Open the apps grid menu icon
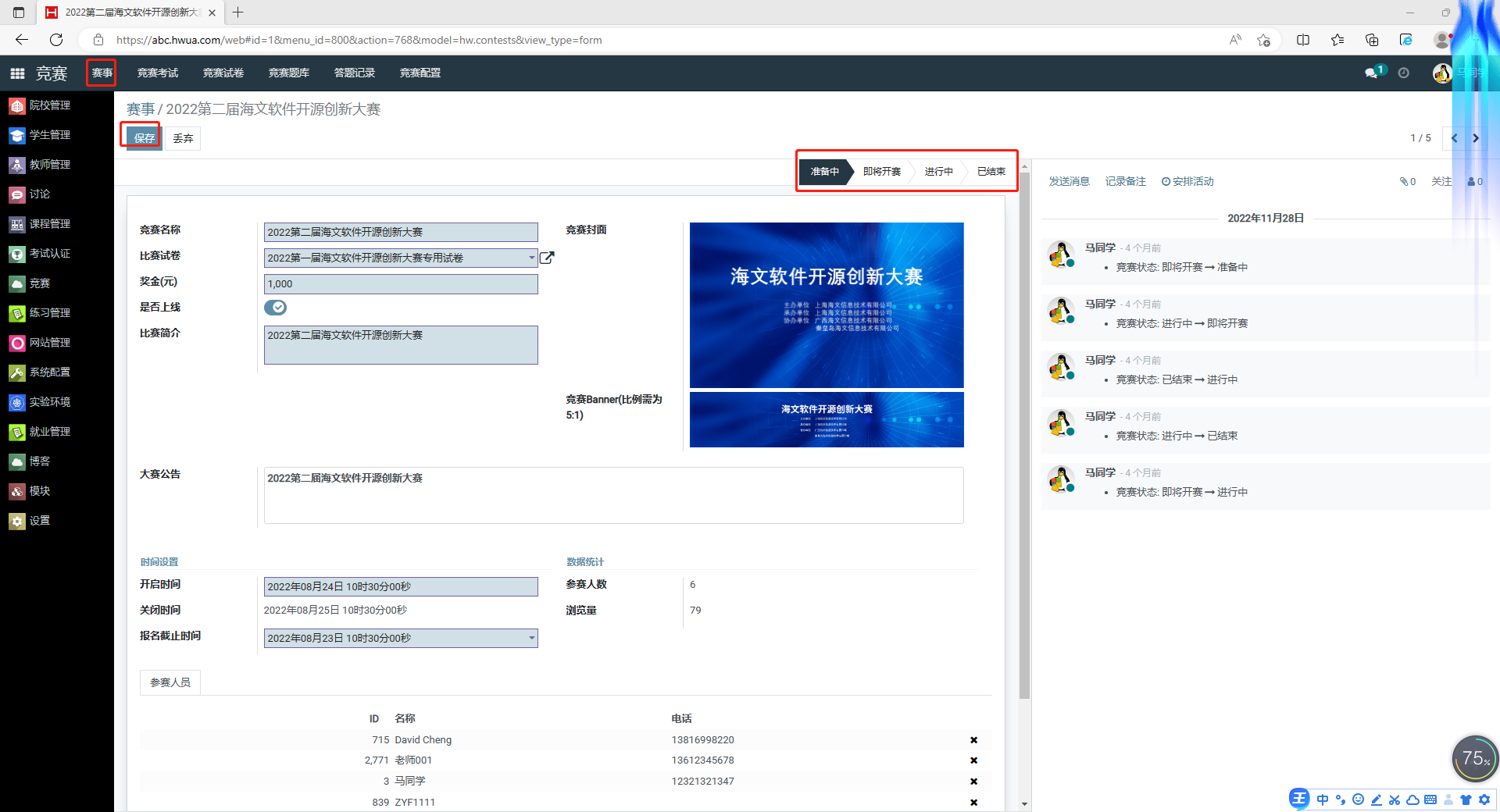Image resolution: width=1500 pixels, height=812 pixels. [17, 73]
